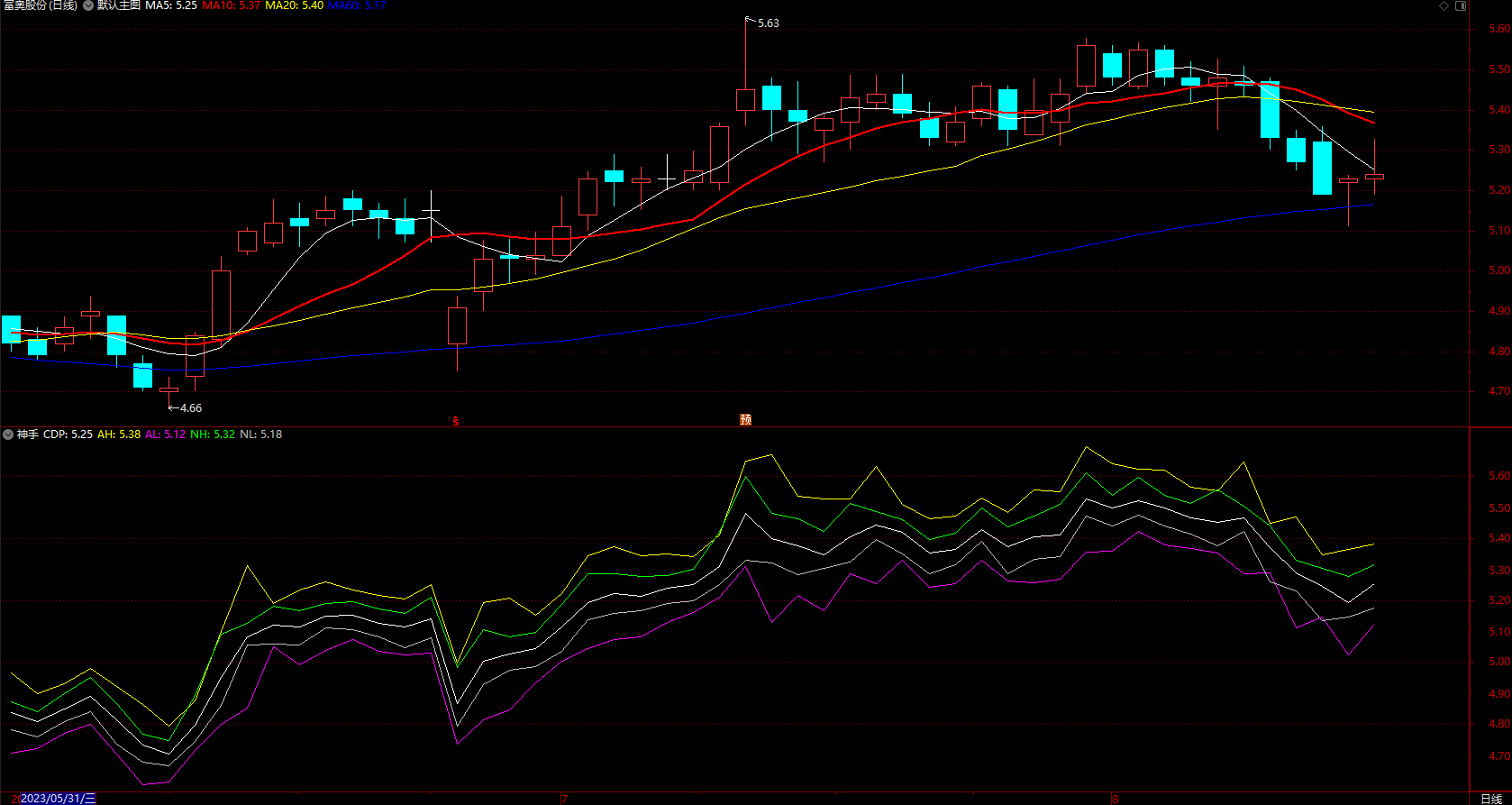This screenshot has width=1512, height=805.
Task: Click the 5.00 value on lower indicator axis
Action: click(x=1499, y=662)
